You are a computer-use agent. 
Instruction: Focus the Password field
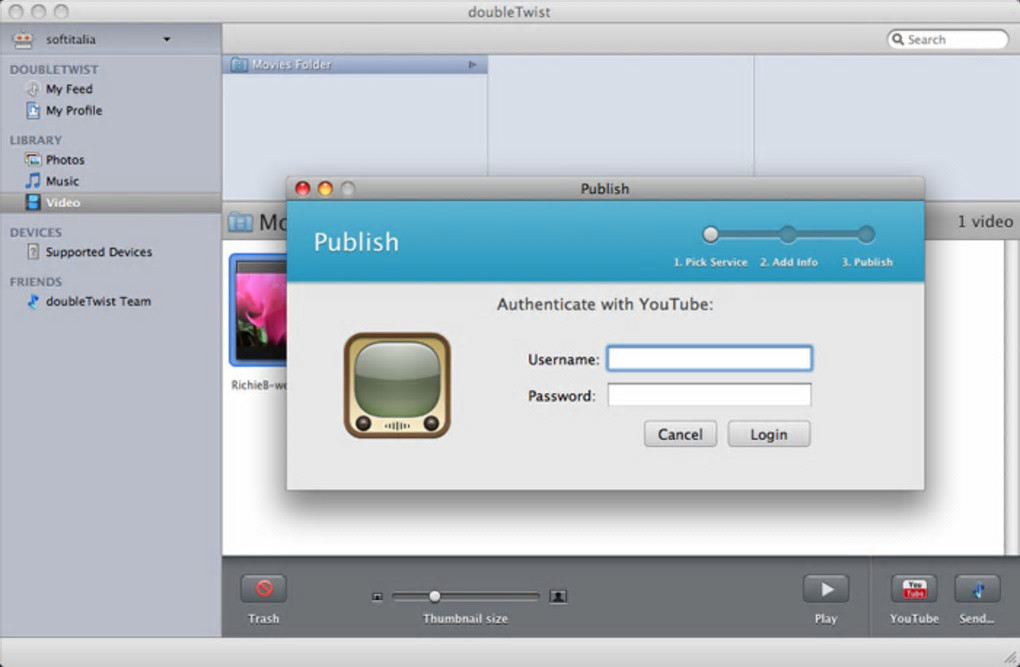[x=709, y=395]
